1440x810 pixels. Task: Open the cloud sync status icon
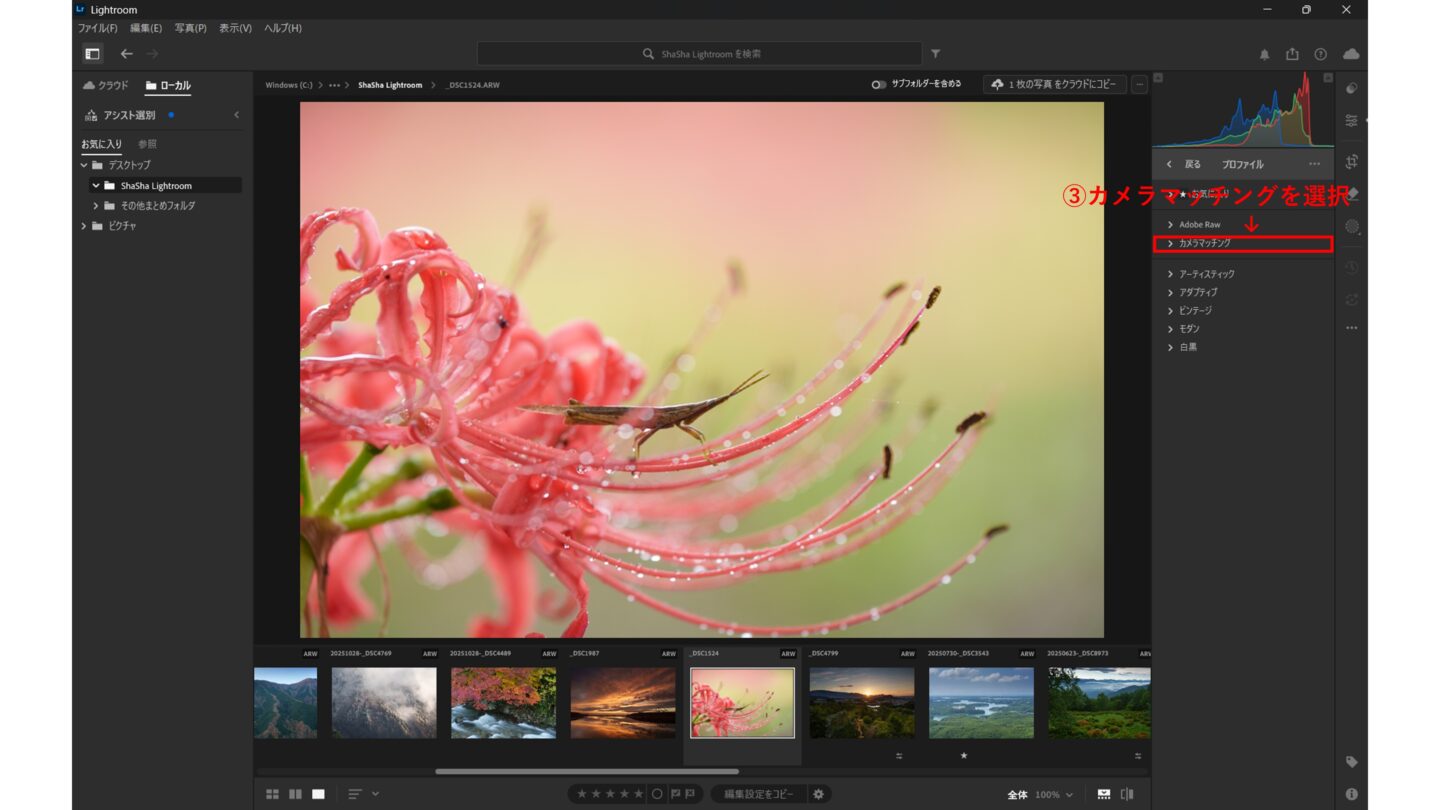(1351, 54)
